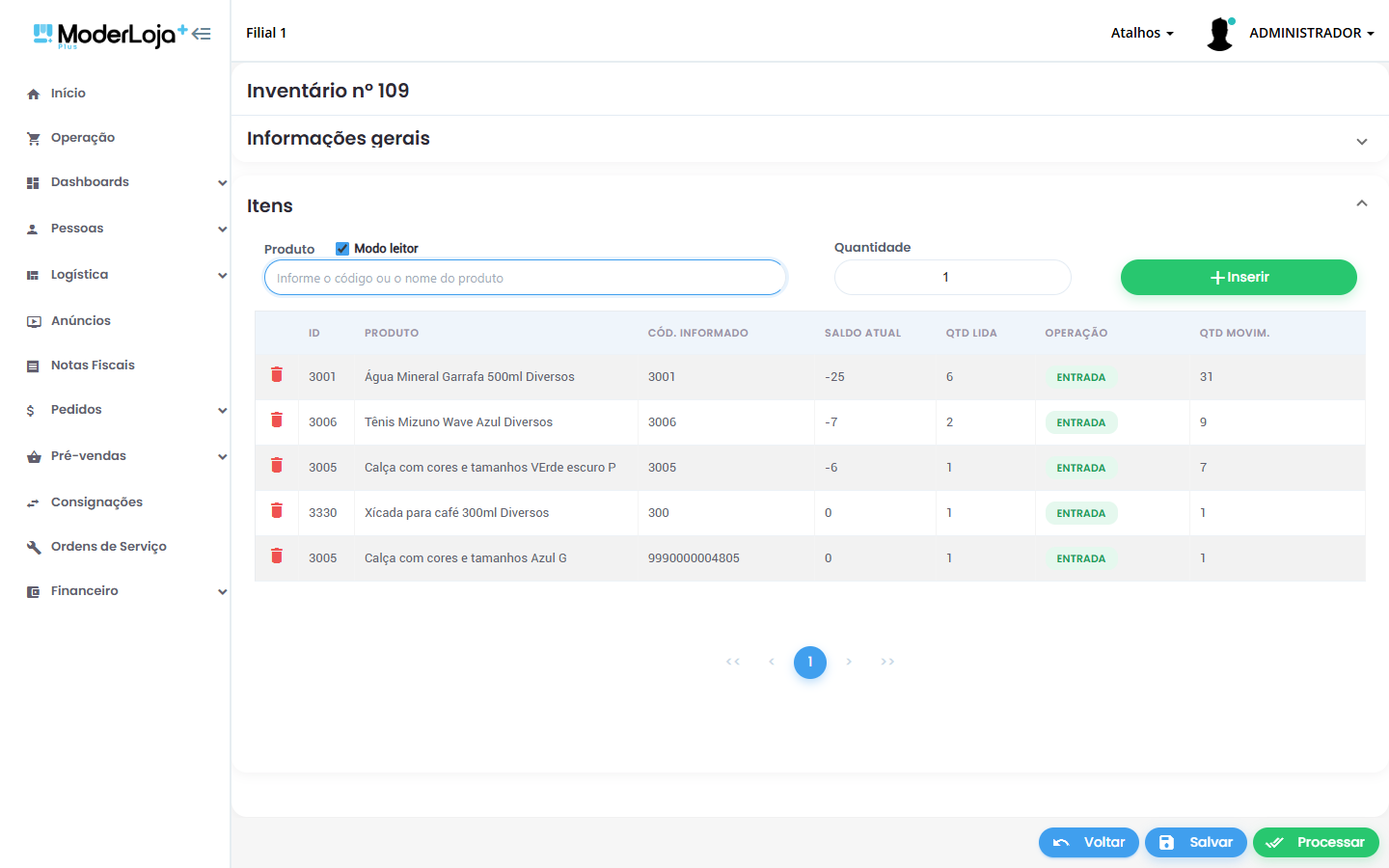
Task: Click the Salvar button
Action: pyautogui.click(x=1196, y=842)
